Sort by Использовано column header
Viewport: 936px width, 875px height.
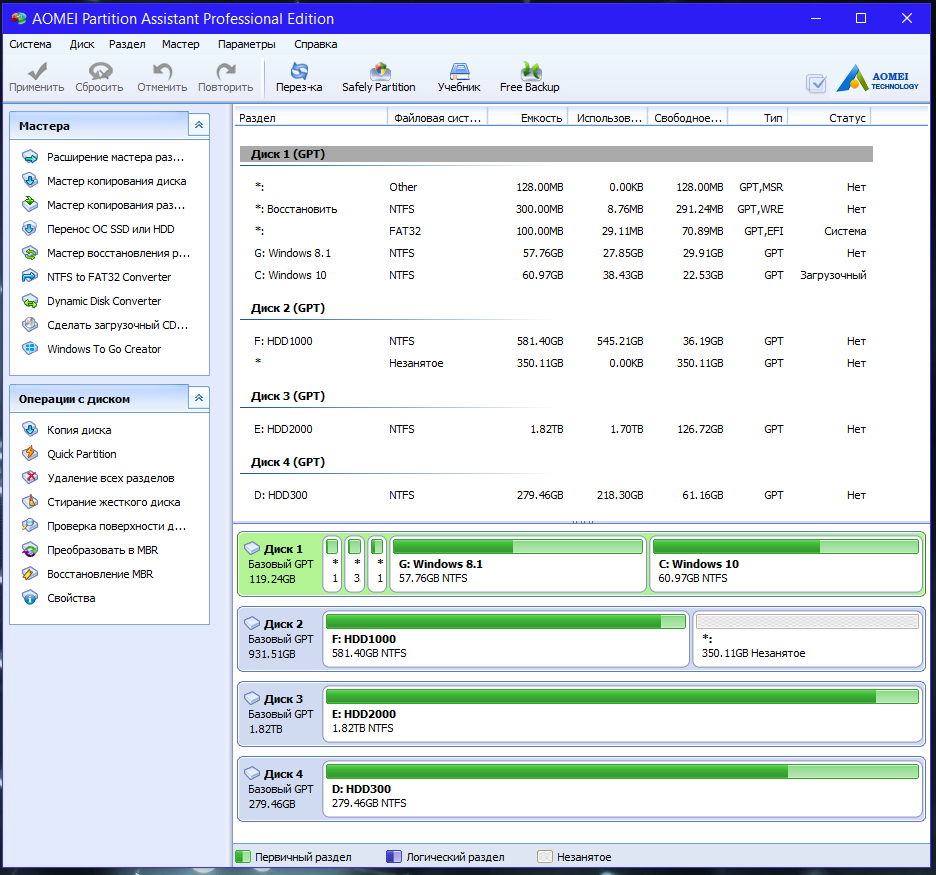608,118
